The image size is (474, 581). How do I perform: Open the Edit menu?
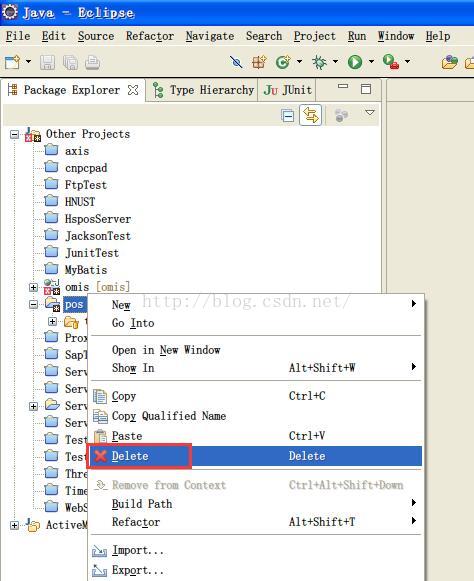click(54, 36)
